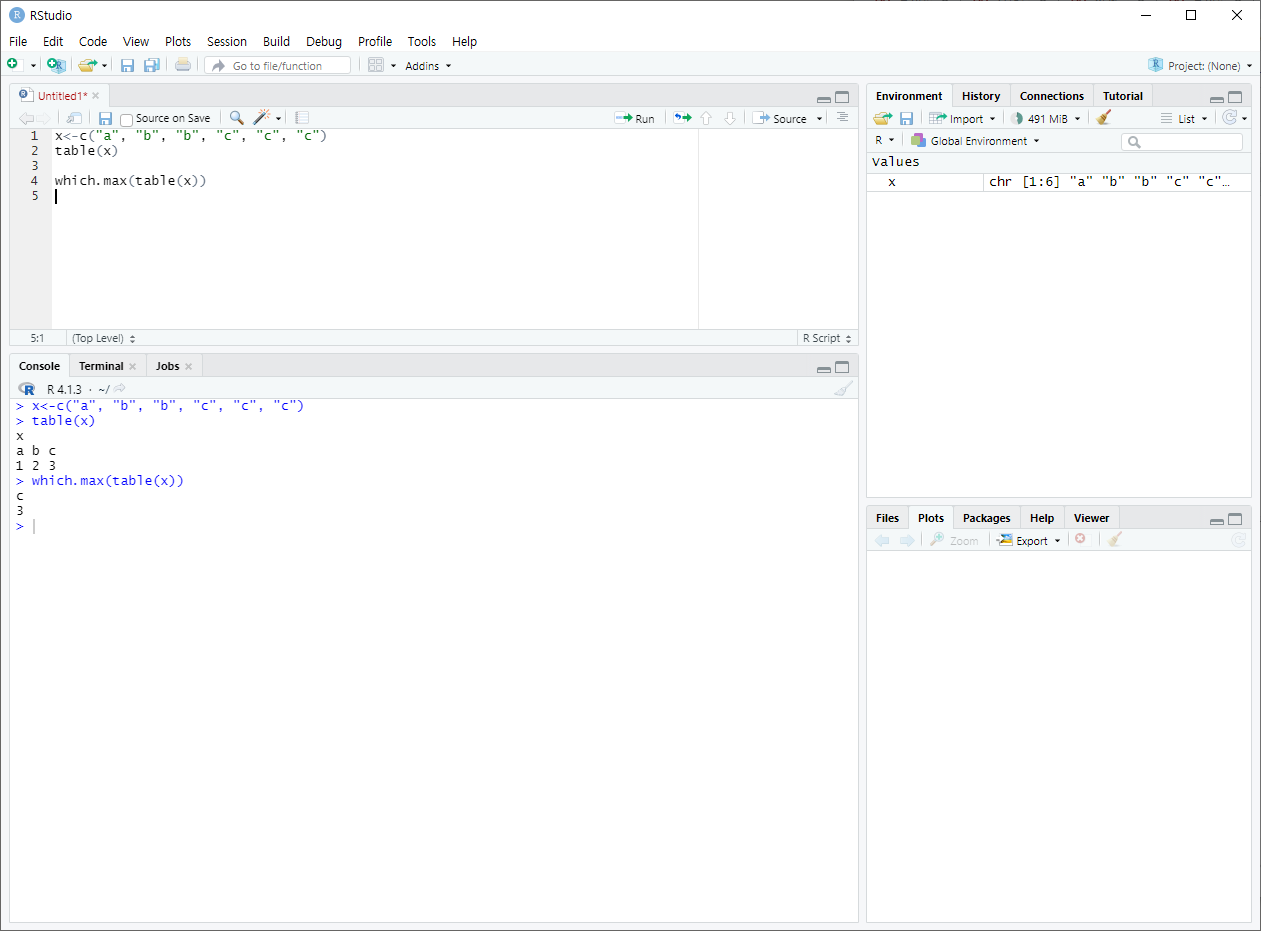The width and height of the screenshot is (1261, 931).
Task: Open Export dropdown in Plots pane
Action: click(x=1028, y=540)
